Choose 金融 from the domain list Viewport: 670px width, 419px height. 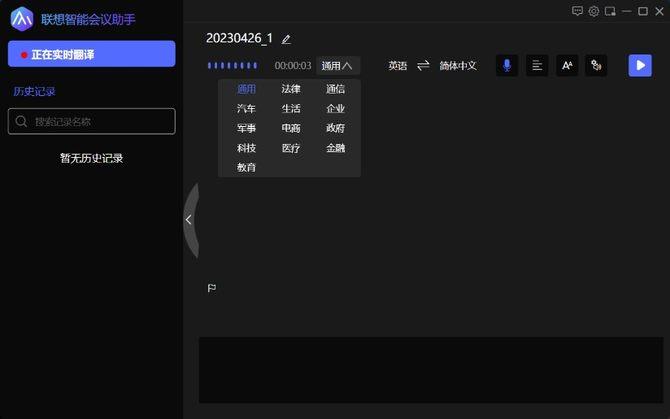point(335,148)
